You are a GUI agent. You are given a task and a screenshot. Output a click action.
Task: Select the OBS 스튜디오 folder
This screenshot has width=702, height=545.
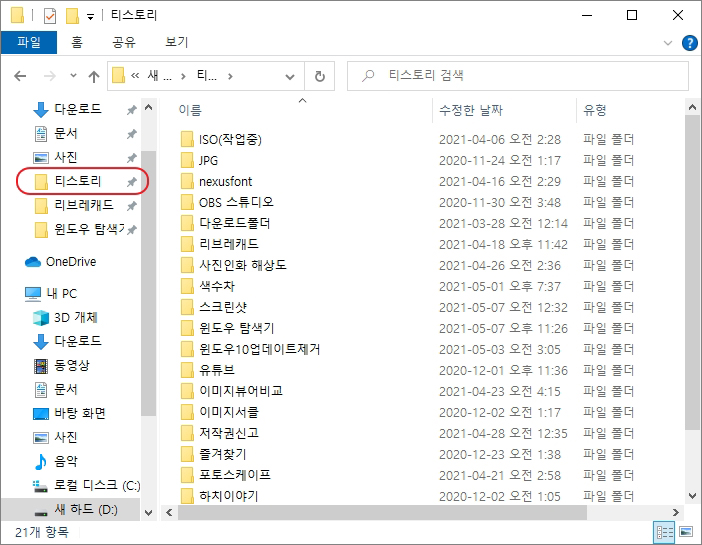coord(236,202)
